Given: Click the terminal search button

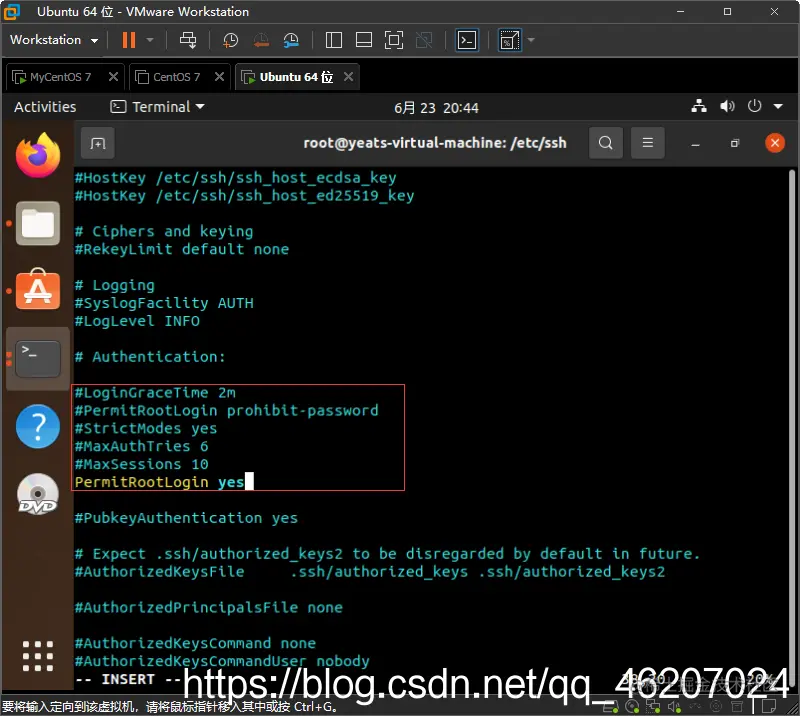Looking at the screenshot, I should coord(606,143).
